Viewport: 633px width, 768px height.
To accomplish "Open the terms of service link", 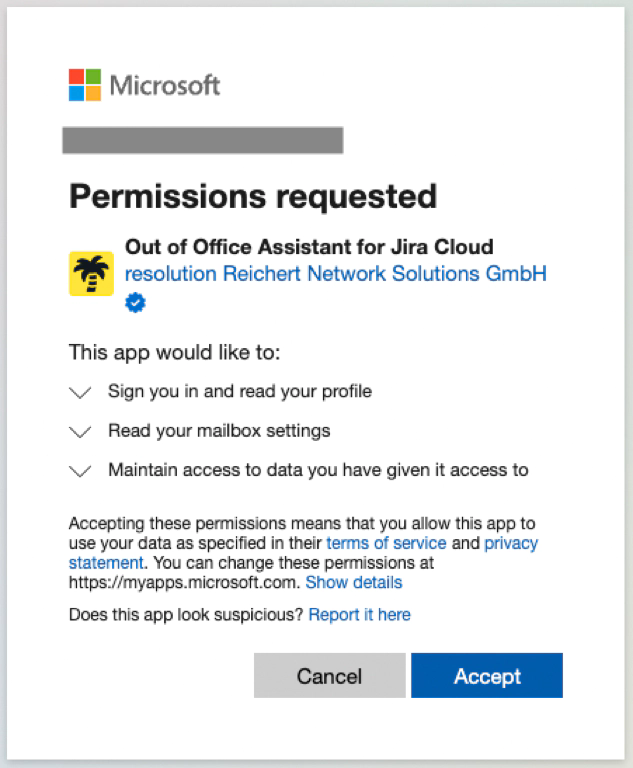I will pos(387,543).
